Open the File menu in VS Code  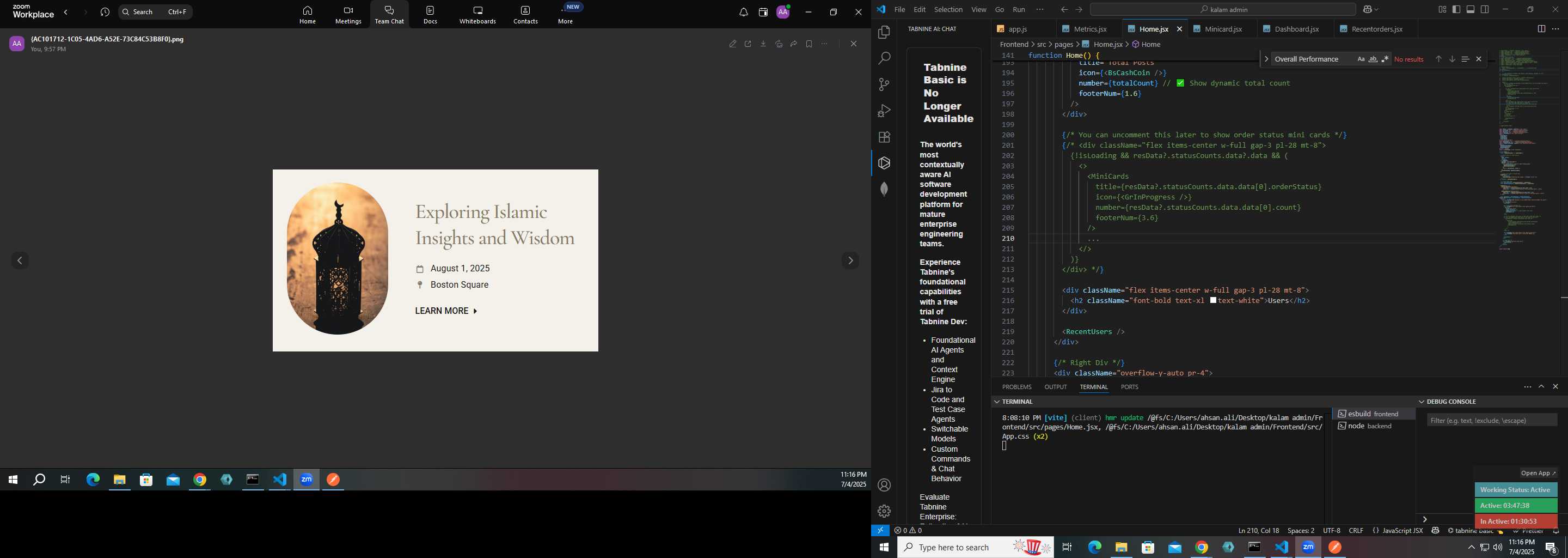pos(899,10)
